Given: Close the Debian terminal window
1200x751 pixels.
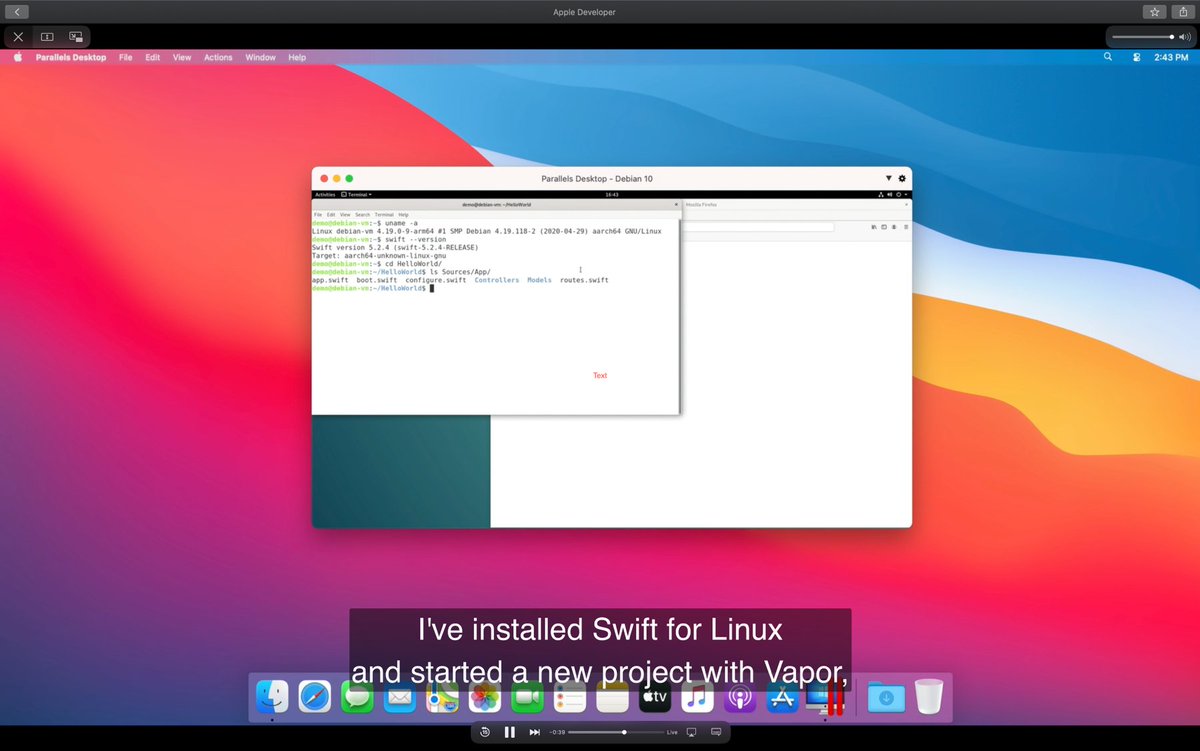Looking at the screenshot, I should tap(676, 204).
